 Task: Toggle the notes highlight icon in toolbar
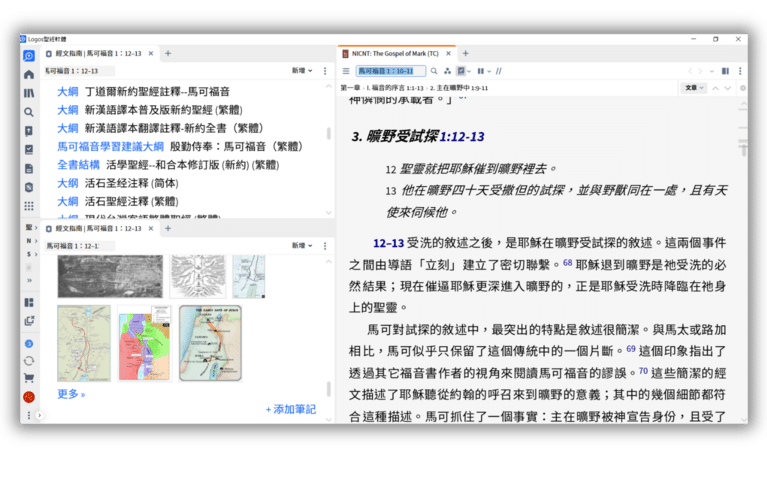[x=463, y=71]
